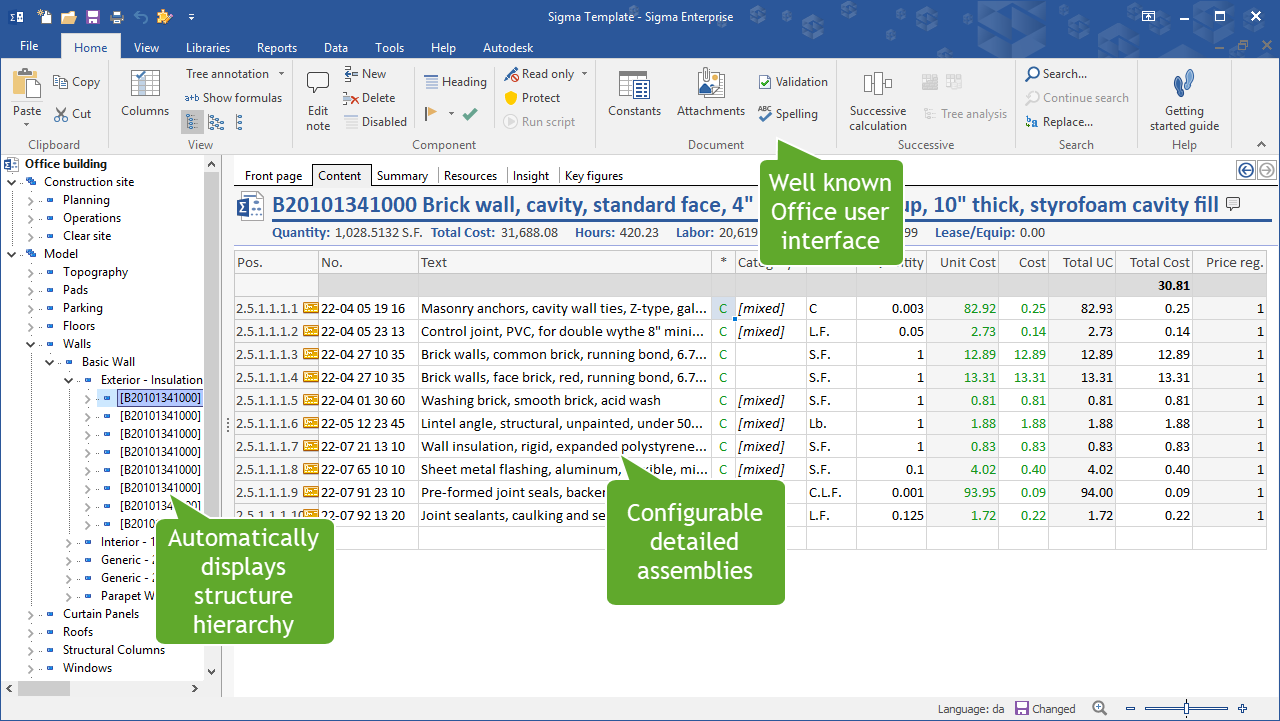This screenshot has width=1280, height=721.
Task: Toggle Show formulas
Action: [x=233, y=99]
